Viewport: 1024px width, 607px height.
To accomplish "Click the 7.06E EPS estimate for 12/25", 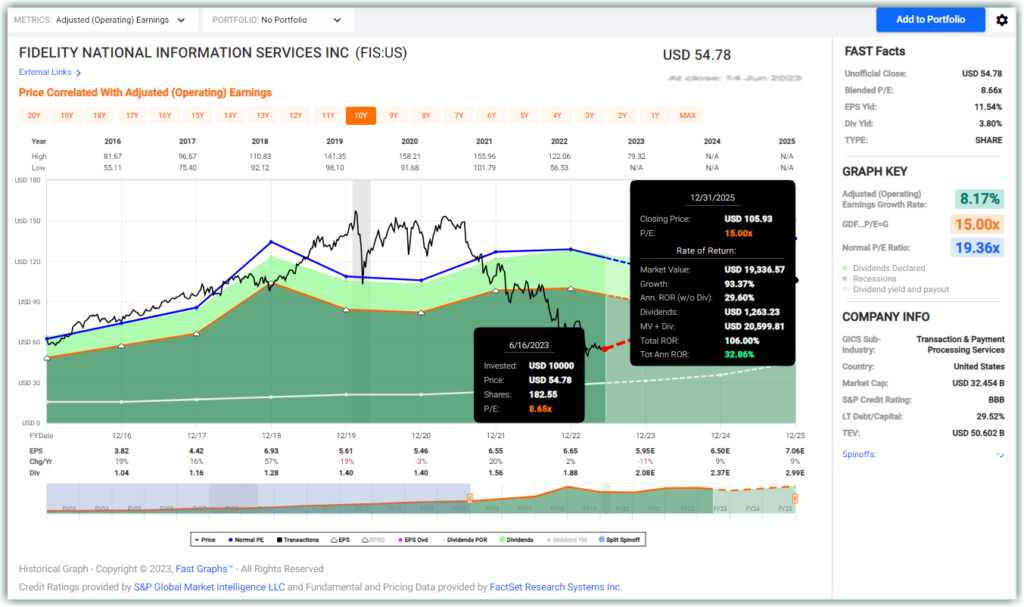I will pos(794,451).
